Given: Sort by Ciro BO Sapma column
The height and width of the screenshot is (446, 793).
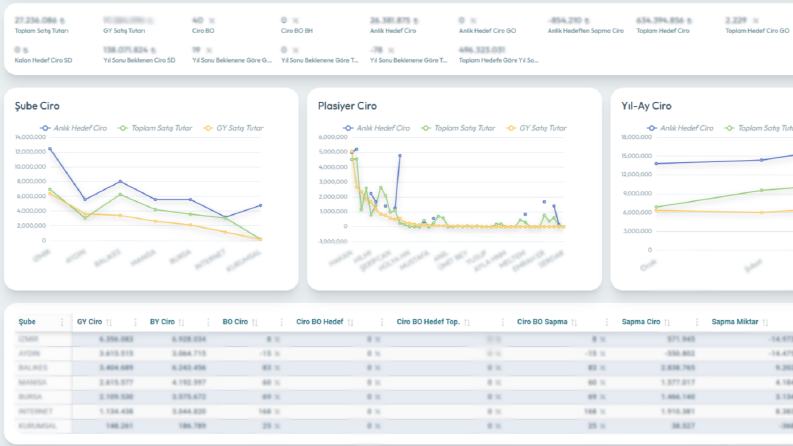Looking at the screenshot, I should (574, 322).
